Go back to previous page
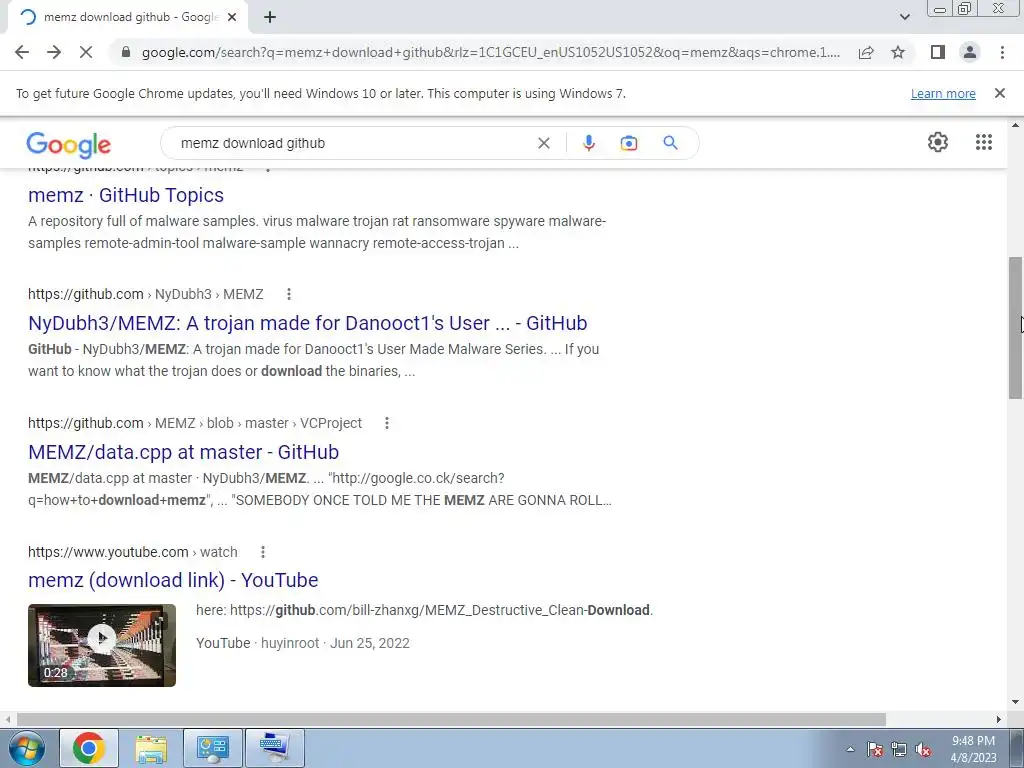Screen dimensions: 1024x768 point(22,52)
